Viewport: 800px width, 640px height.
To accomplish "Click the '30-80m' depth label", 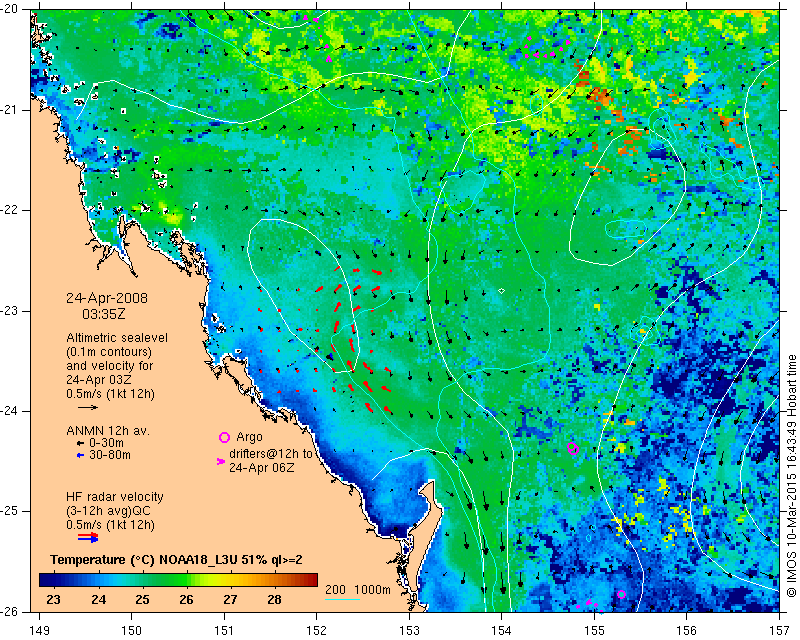I will coord(110,455).
